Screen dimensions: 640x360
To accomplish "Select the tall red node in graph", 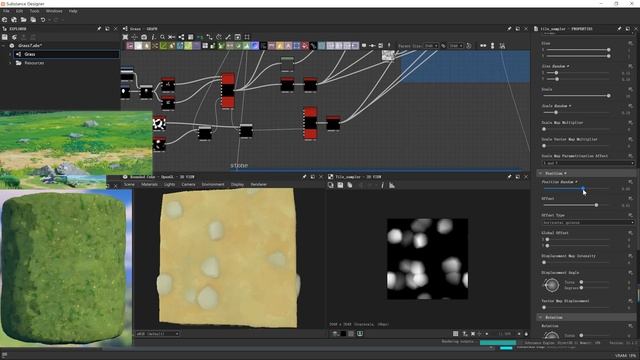I will [228, 91].
